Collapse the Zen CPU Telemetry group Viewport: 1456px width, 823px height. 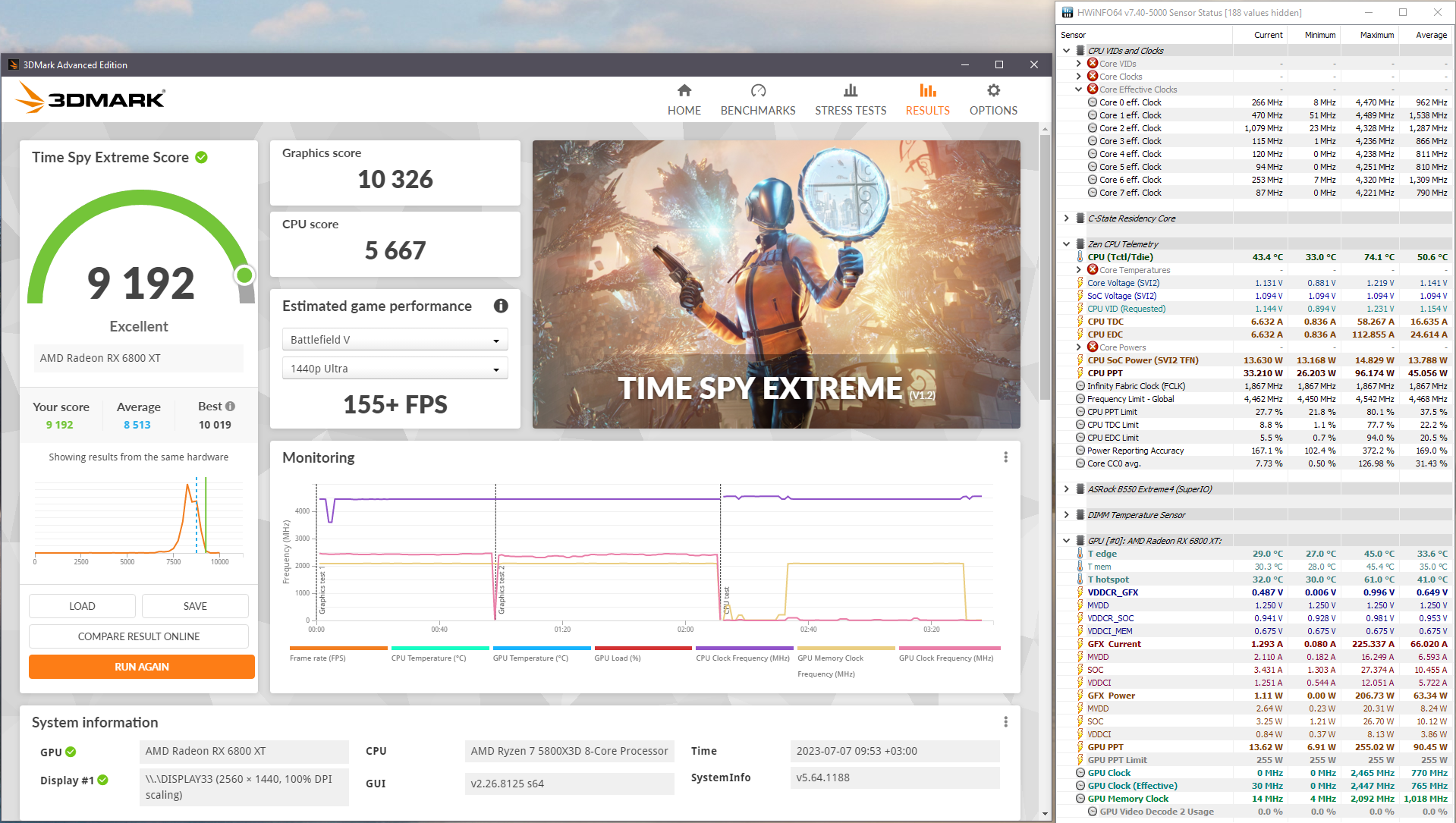(x=1067, y=244)
